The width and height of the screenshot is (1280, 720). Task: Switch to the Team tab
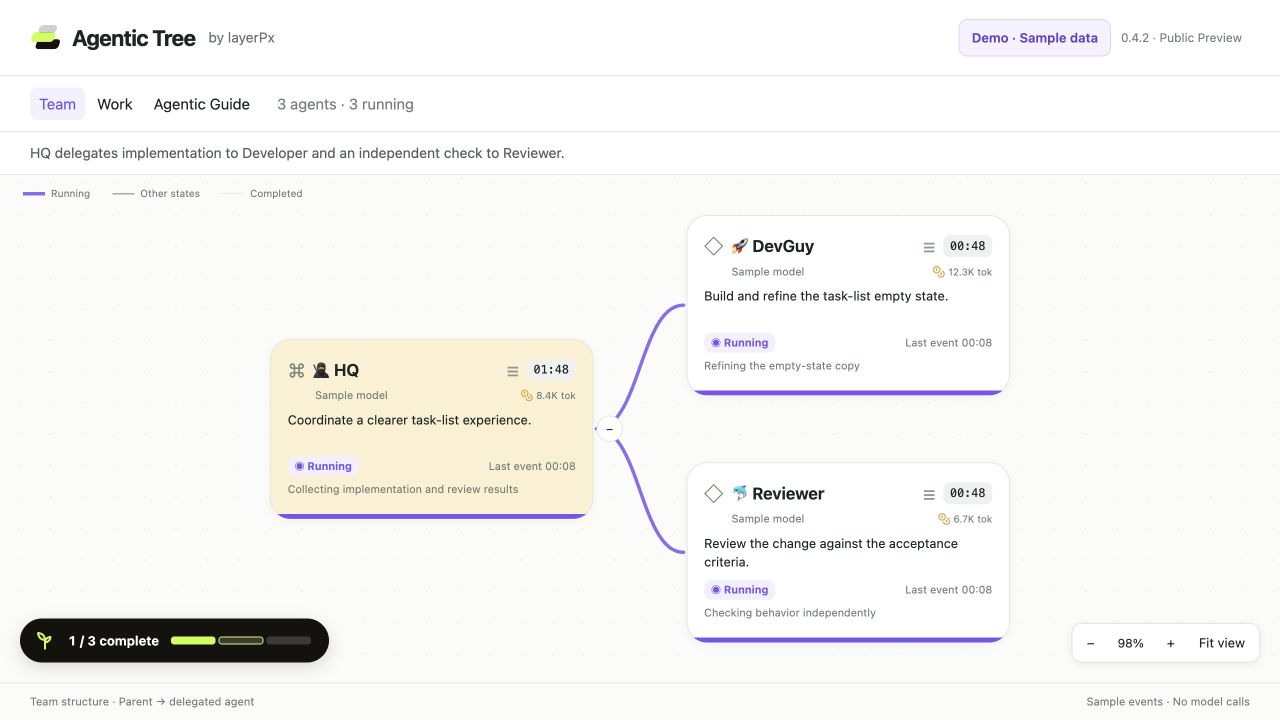pos(57,104)
